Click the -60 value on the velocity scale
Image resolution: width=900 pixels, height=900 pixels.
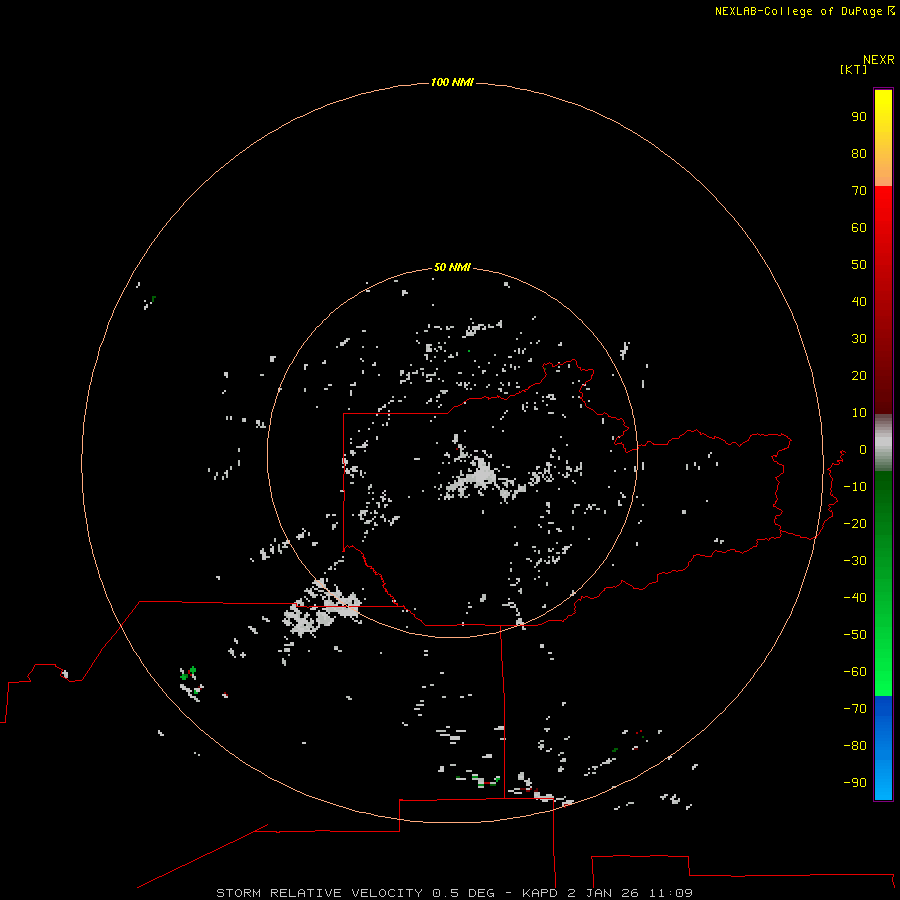point(855,672)
